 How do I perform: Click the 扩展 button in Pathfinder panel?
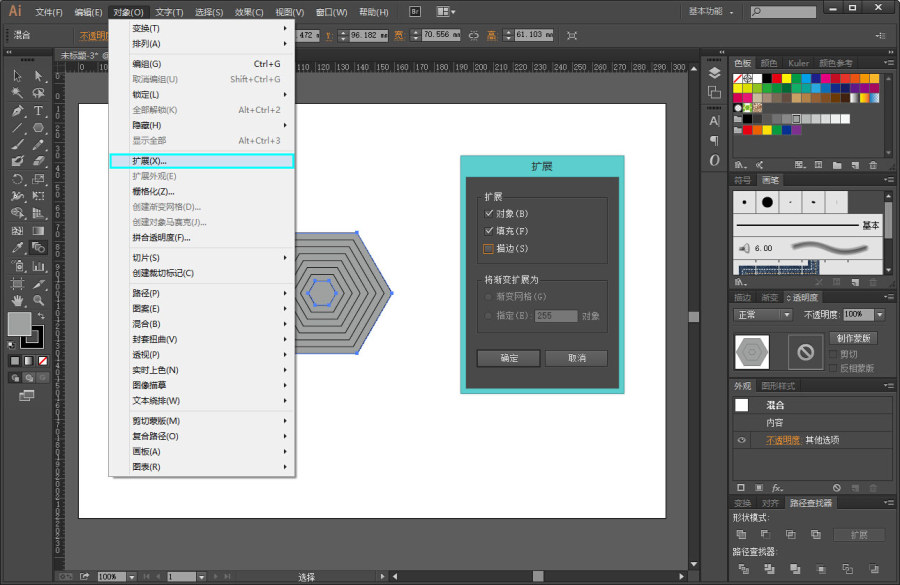point(859,534)
